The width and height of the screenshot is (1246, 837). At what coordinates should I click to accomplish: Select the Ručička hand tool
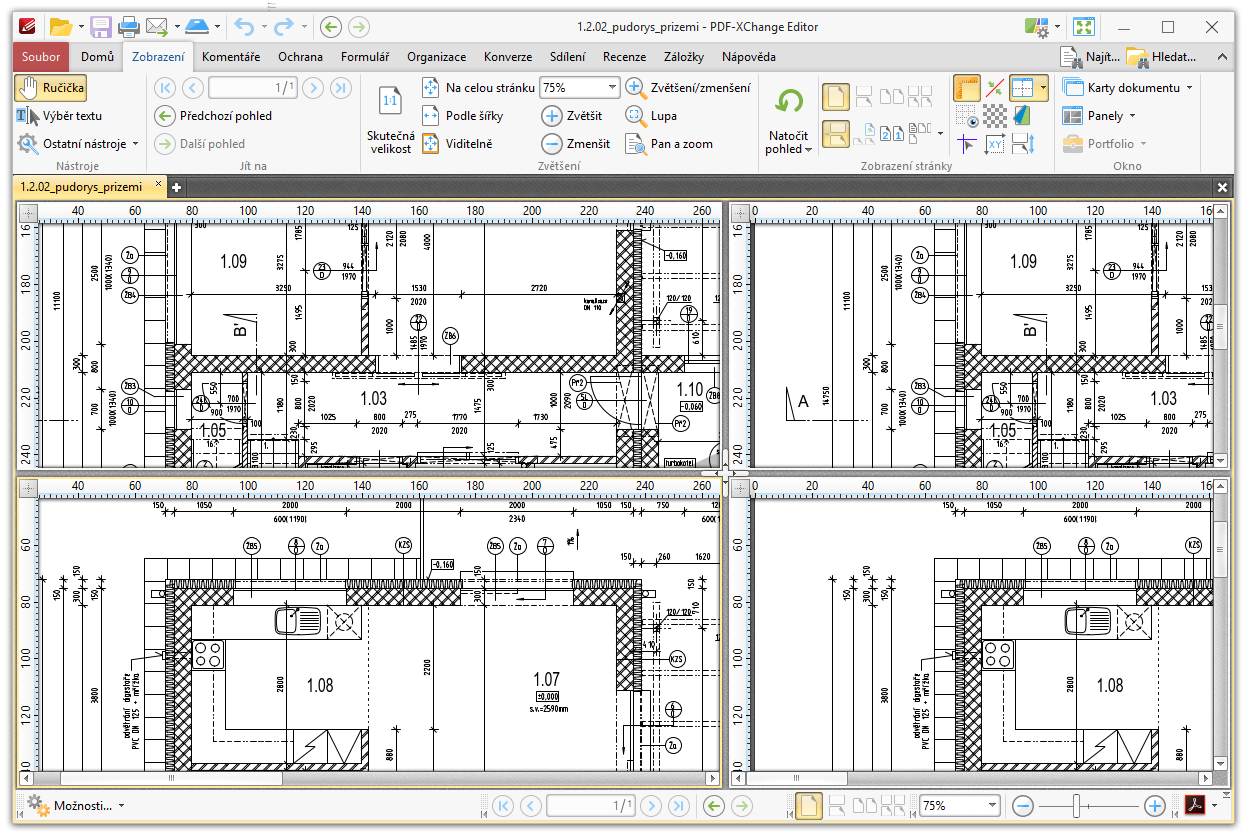coord(51,88)
